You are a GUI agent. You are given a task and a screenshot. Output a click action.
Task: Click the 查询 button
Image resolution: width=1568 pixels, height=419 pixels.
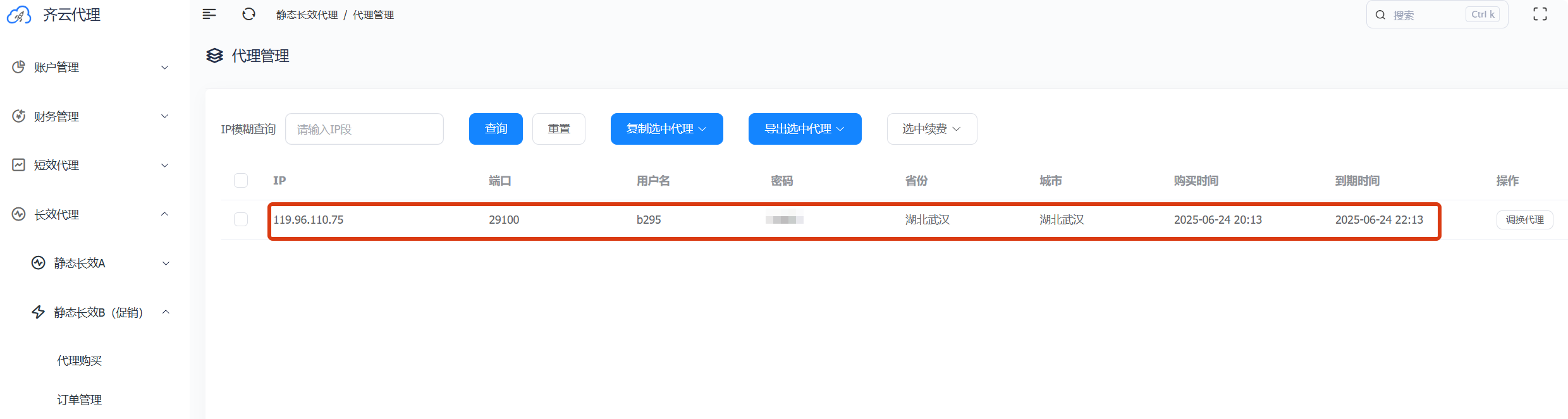click(496, 129)
